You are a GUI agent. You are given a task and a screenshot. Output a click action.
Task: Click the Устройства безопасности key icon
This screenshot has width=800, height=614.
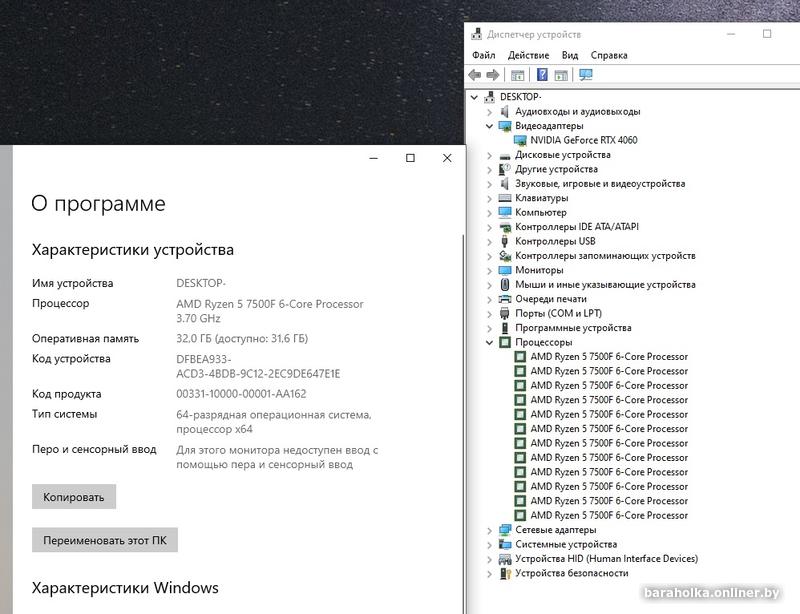[505, 573]
